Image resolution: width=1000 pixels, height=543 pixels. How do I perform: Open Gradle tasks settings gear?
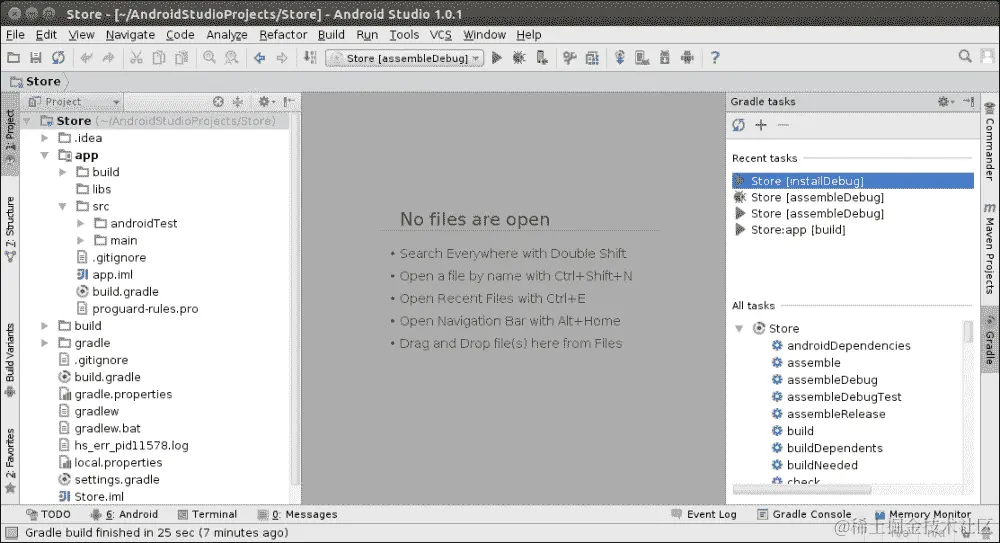[945, 101]
